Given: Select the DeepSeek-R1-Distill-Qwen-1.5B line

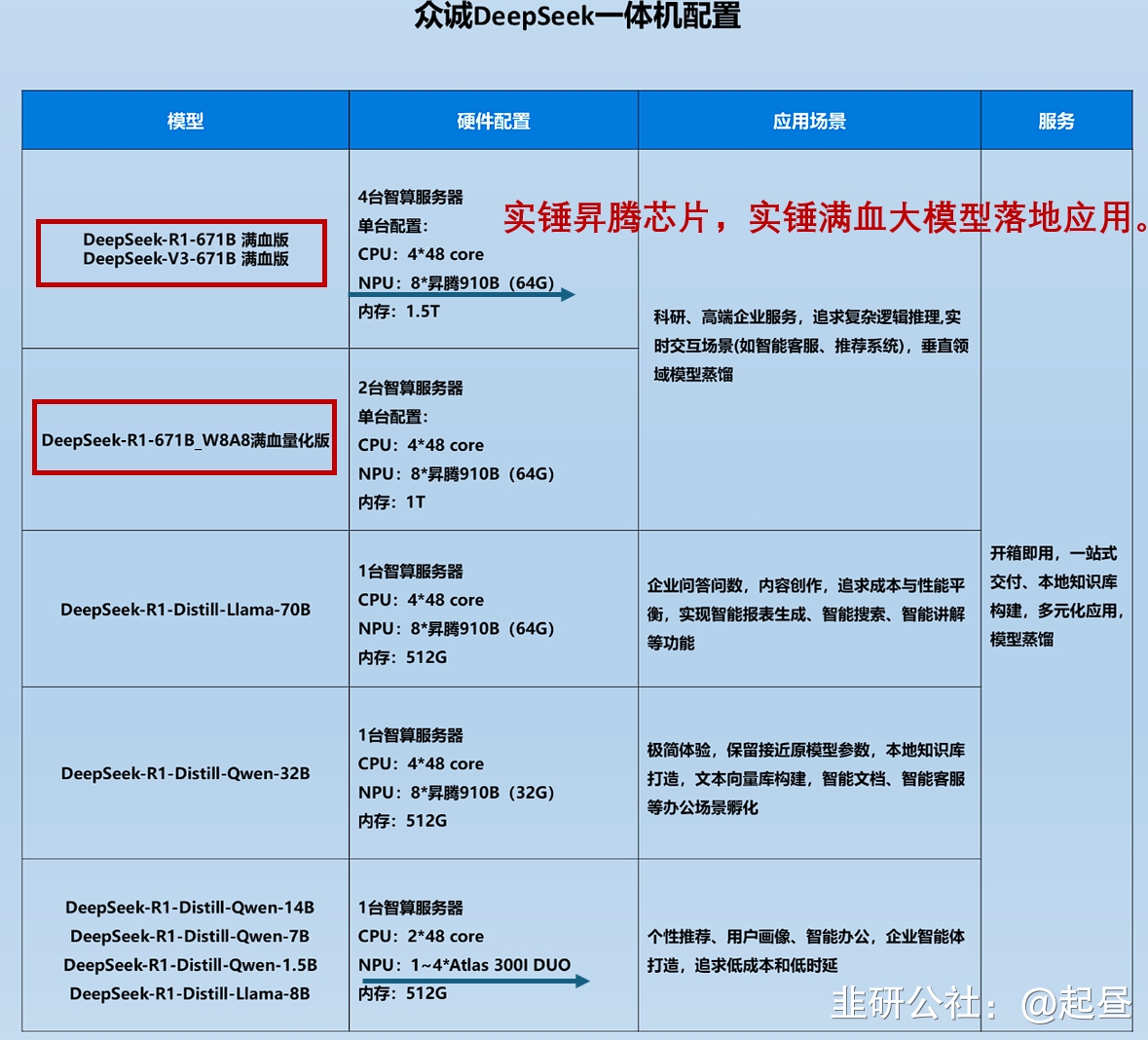Looking at the screenshot, I should point(190,965).
